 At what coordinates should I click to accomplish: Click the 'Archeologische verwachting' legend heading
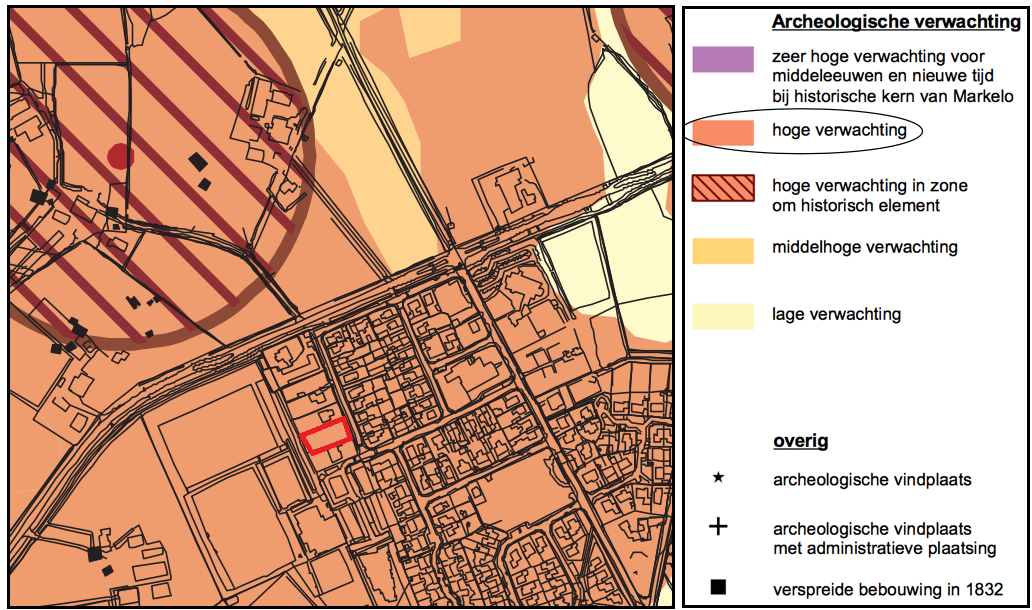click(x=896, y=22)
